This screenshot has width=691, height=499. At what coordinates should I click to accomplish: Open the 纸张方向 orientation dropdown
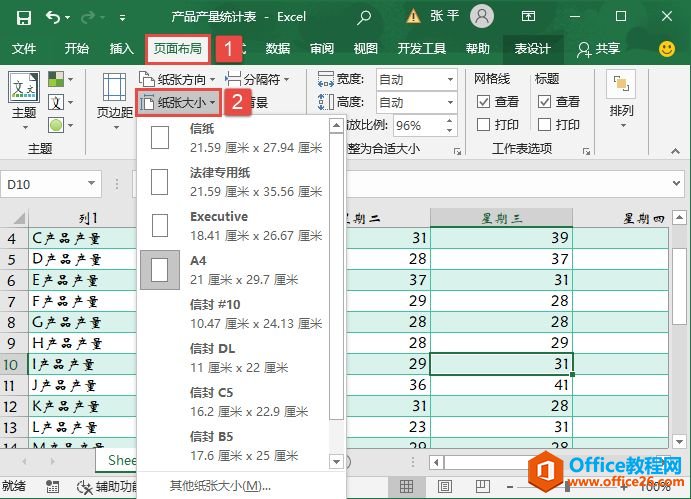click(x=177, y=79)
